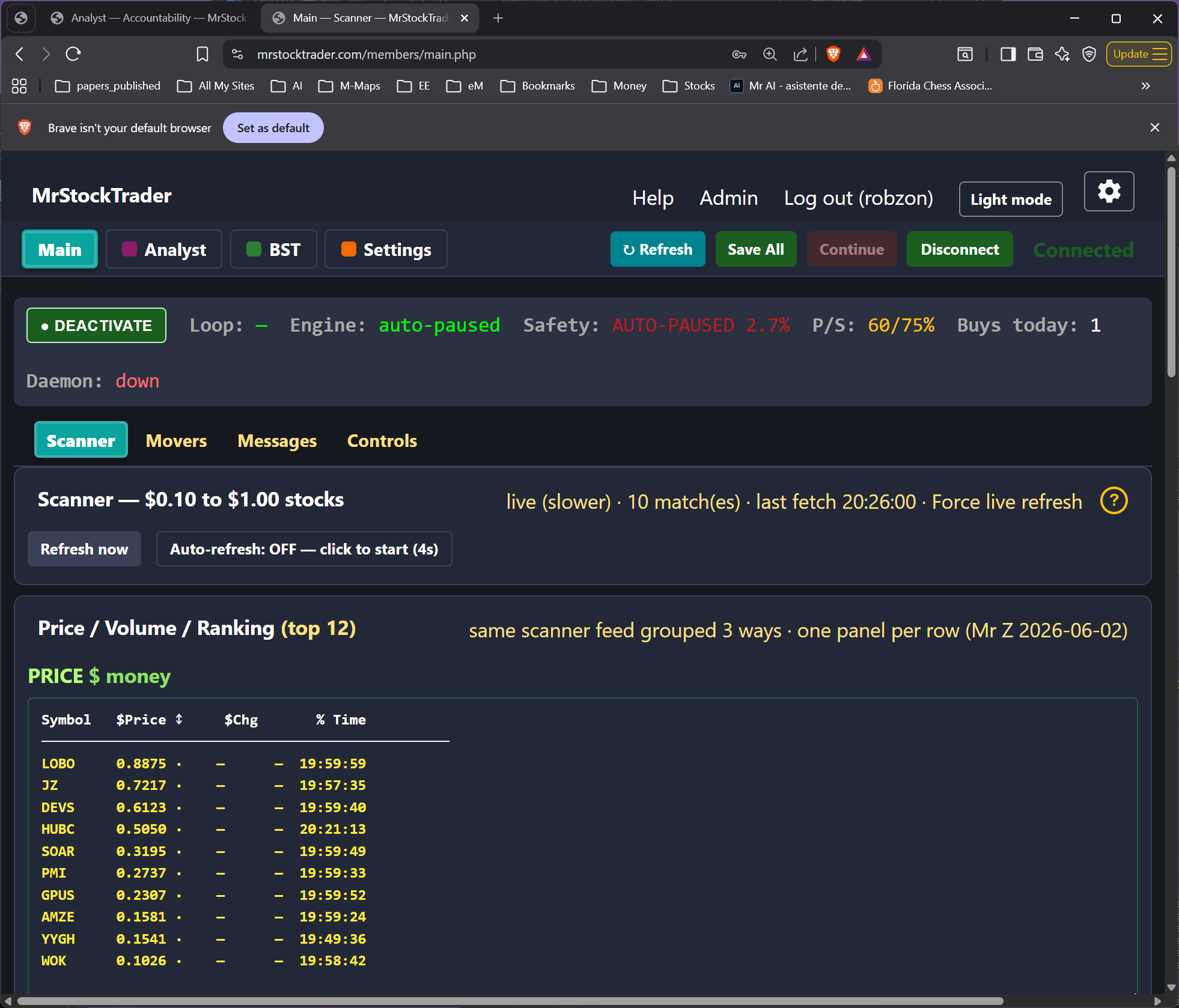Open the tab search icon in toolbar
Image resolution: width=1179 pixels, height=1008 pixels.
[965, 54]
